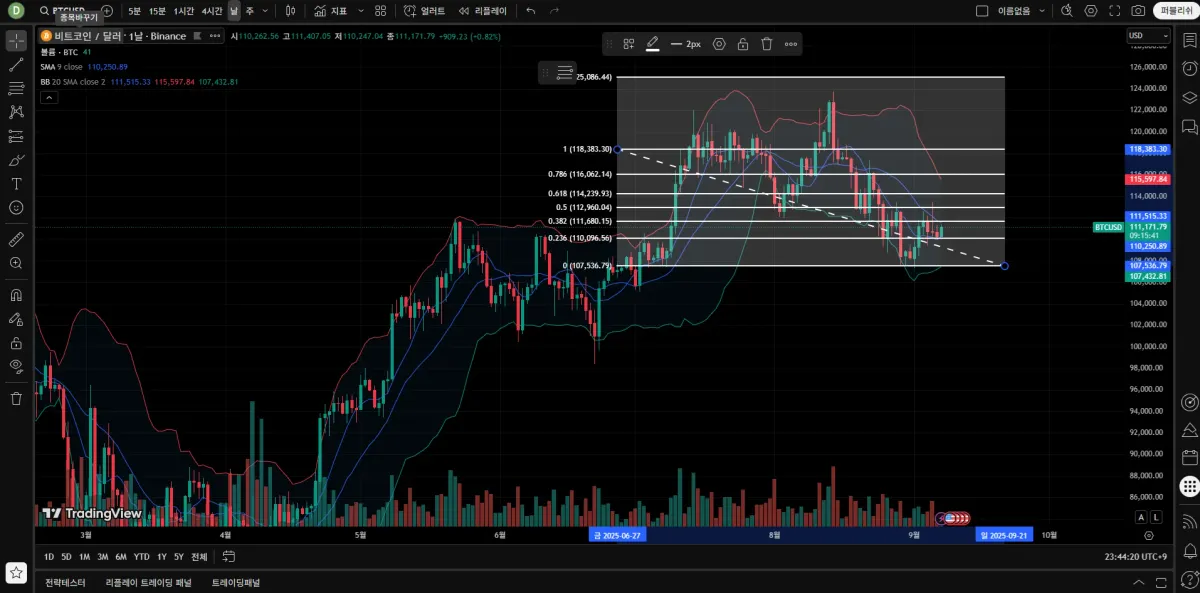Image resolution: width=1200 pixels, height=593 pixels.
Task: Select the ruler measure tool
Action: point(16,240)
